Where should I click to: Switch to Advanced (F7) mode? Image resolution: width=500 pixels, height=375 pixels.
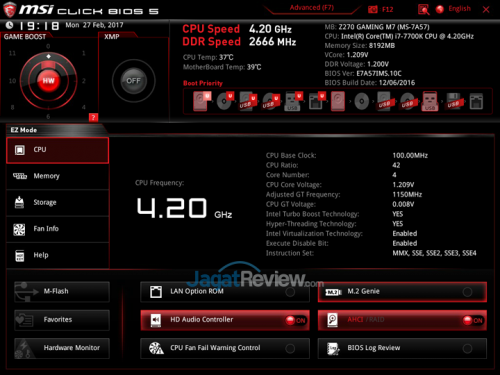tap(312, 8)
